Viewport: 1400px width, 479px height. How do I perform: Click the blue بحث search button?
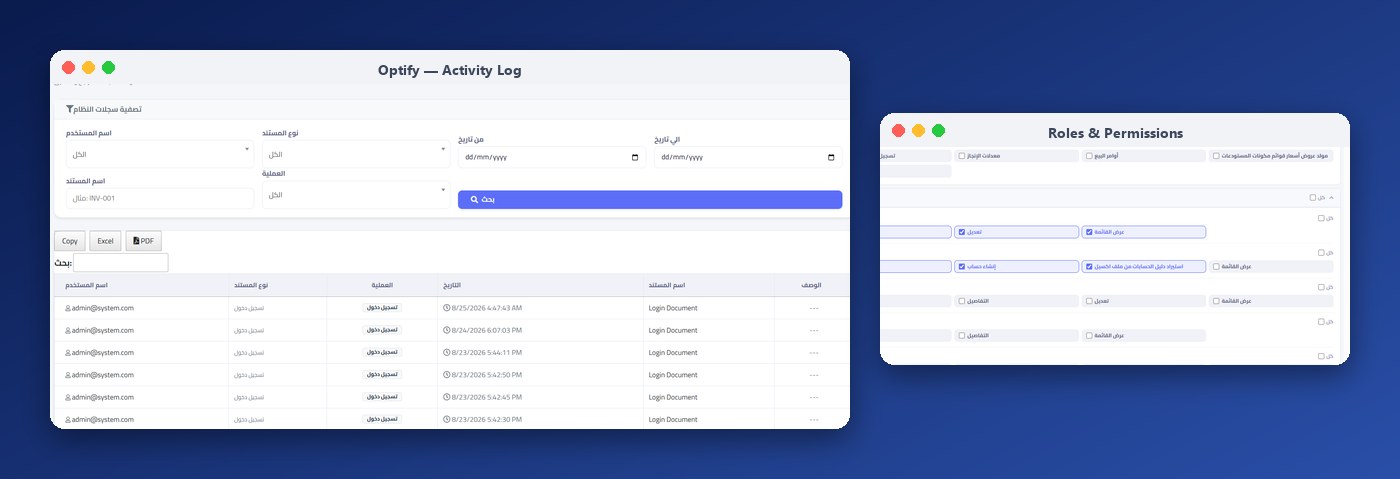click(x=650, y=200)
